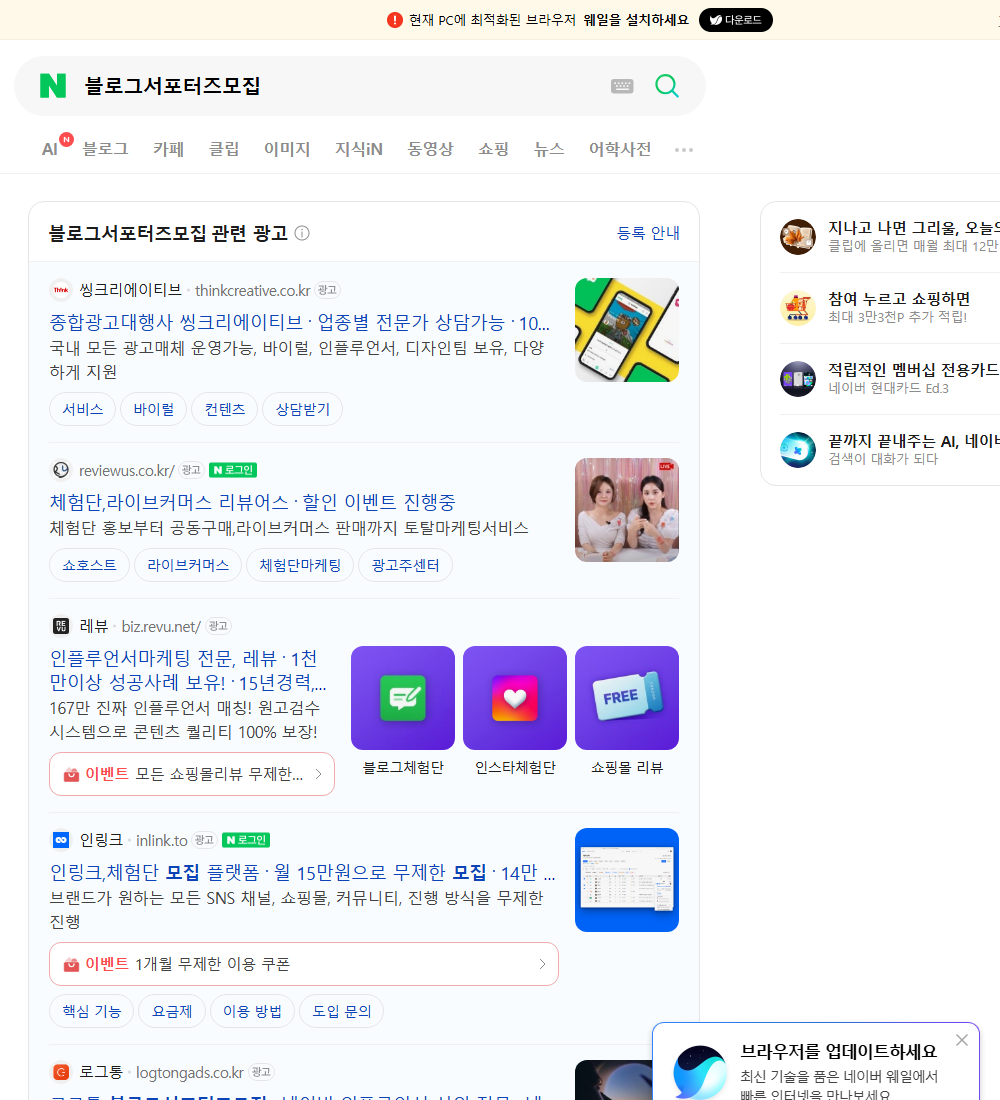Open the inlink.to URL text
The width and height of the screenshot is (1000, 1100).
pos(161,840)
